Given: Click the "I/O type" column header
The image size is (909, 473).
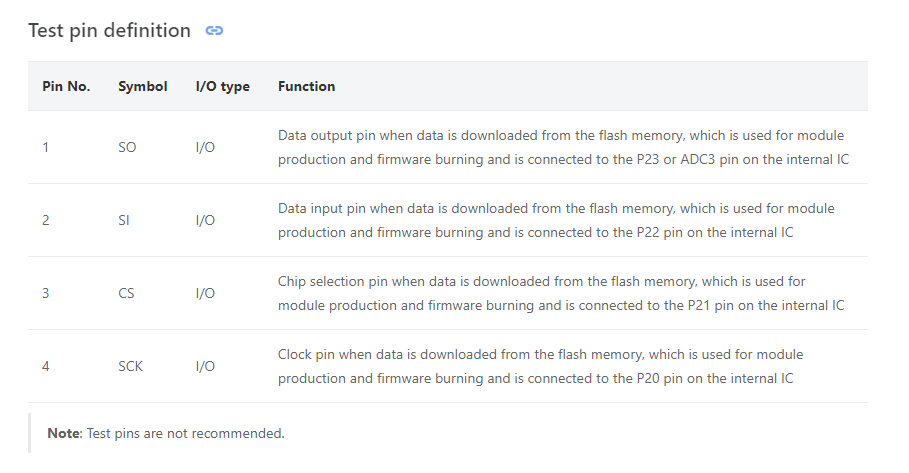Looking at the screenshot, I should (x=223, y=86).
